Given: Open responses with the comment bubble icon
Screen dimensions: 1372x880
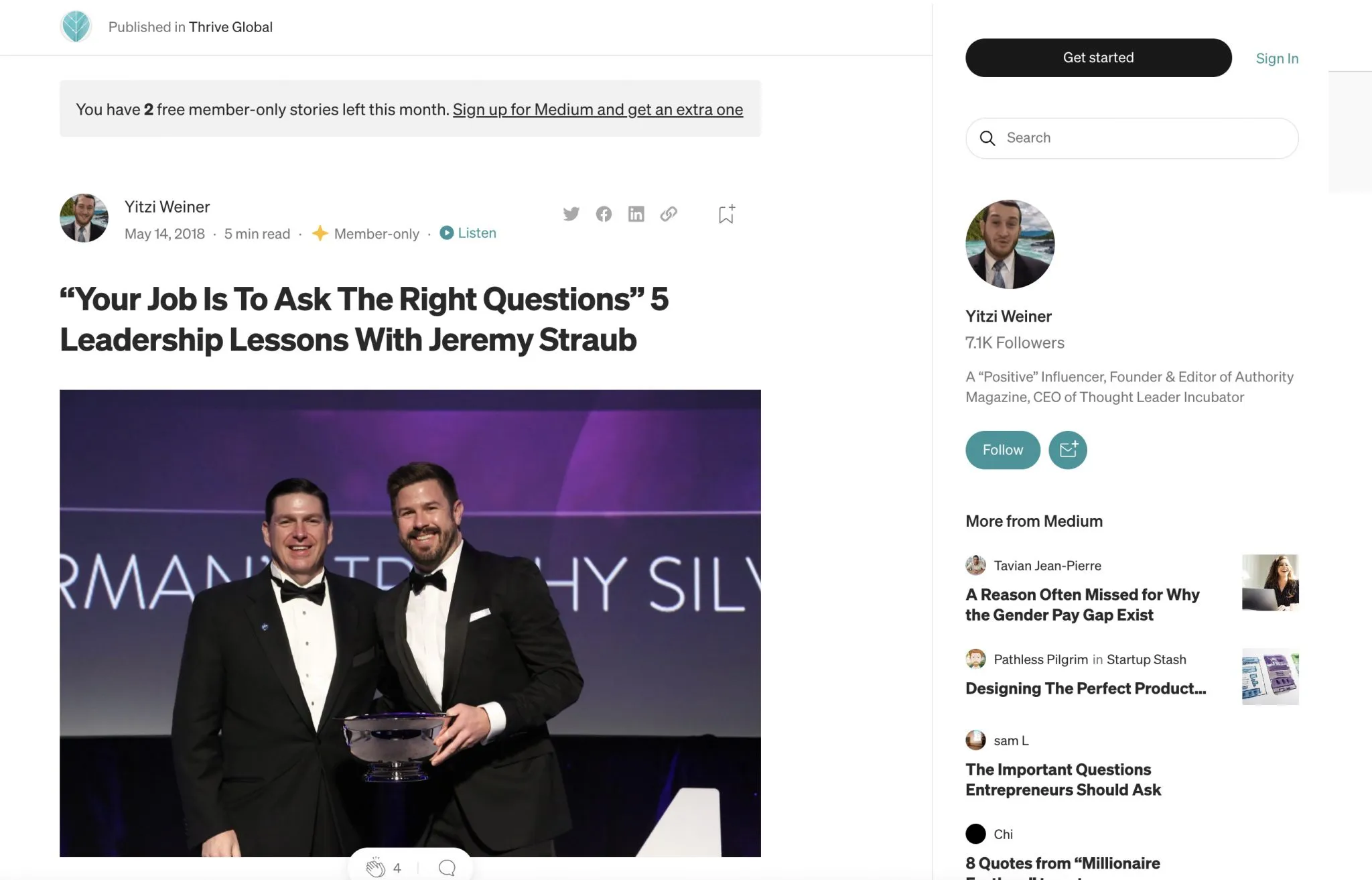Looking at the screenshot, I should (447, 867).
